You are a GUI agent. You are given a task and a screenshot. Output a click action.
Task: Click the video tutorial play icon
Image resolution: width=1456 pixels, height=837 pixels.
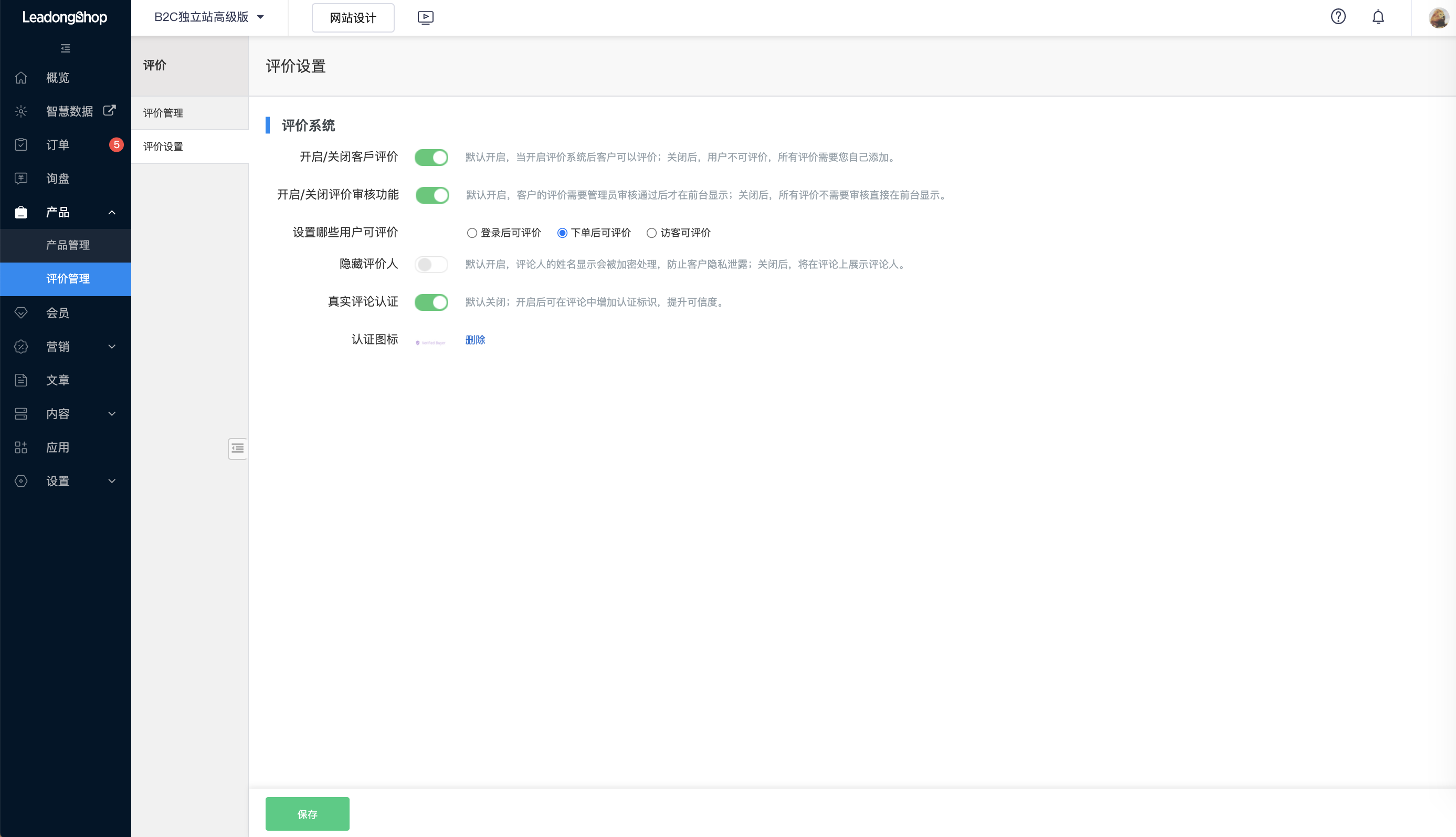point(425,17)
